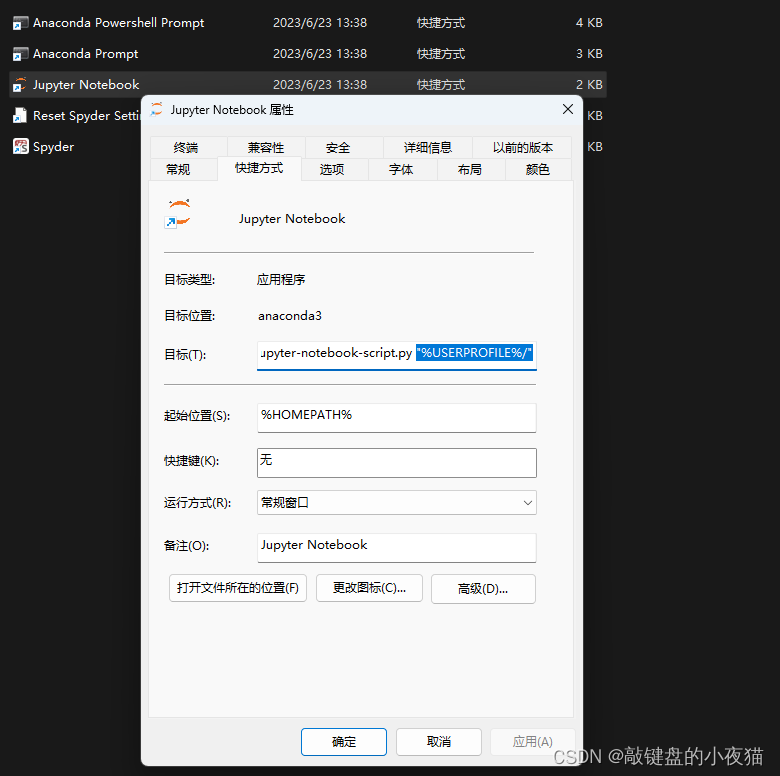Select the 快捷方式 tab

point(259,168)
